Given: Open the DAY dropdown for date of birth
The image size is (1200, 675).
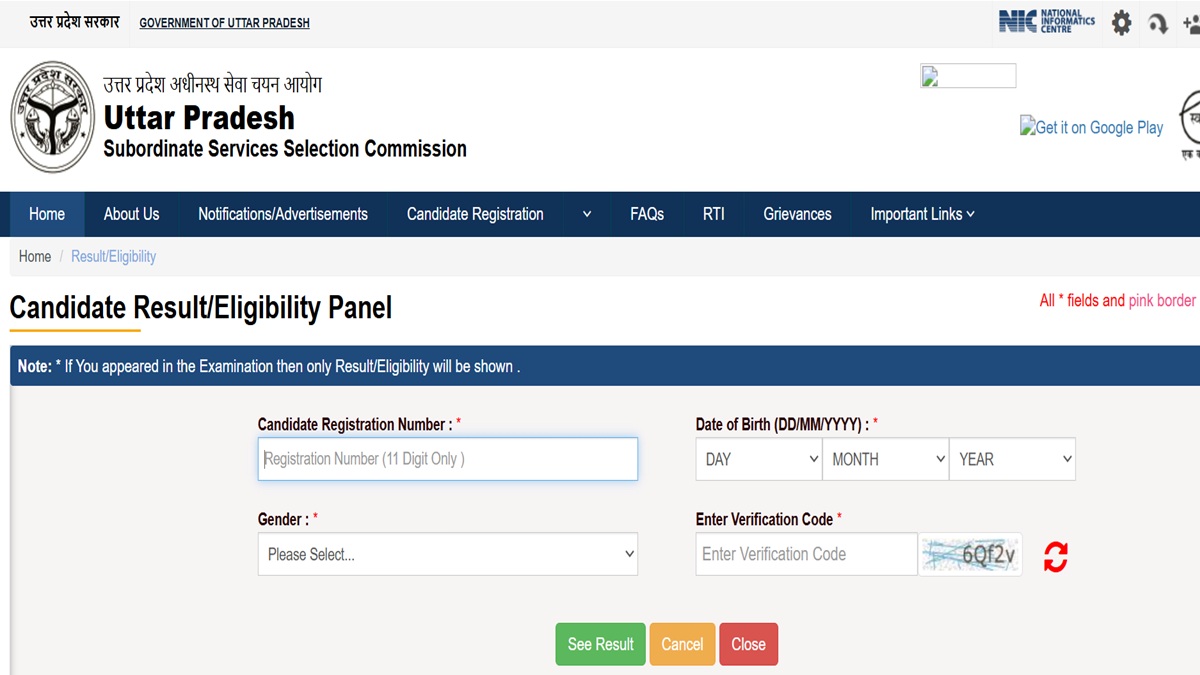Looking at the screenshot, I should coord(760,459).
